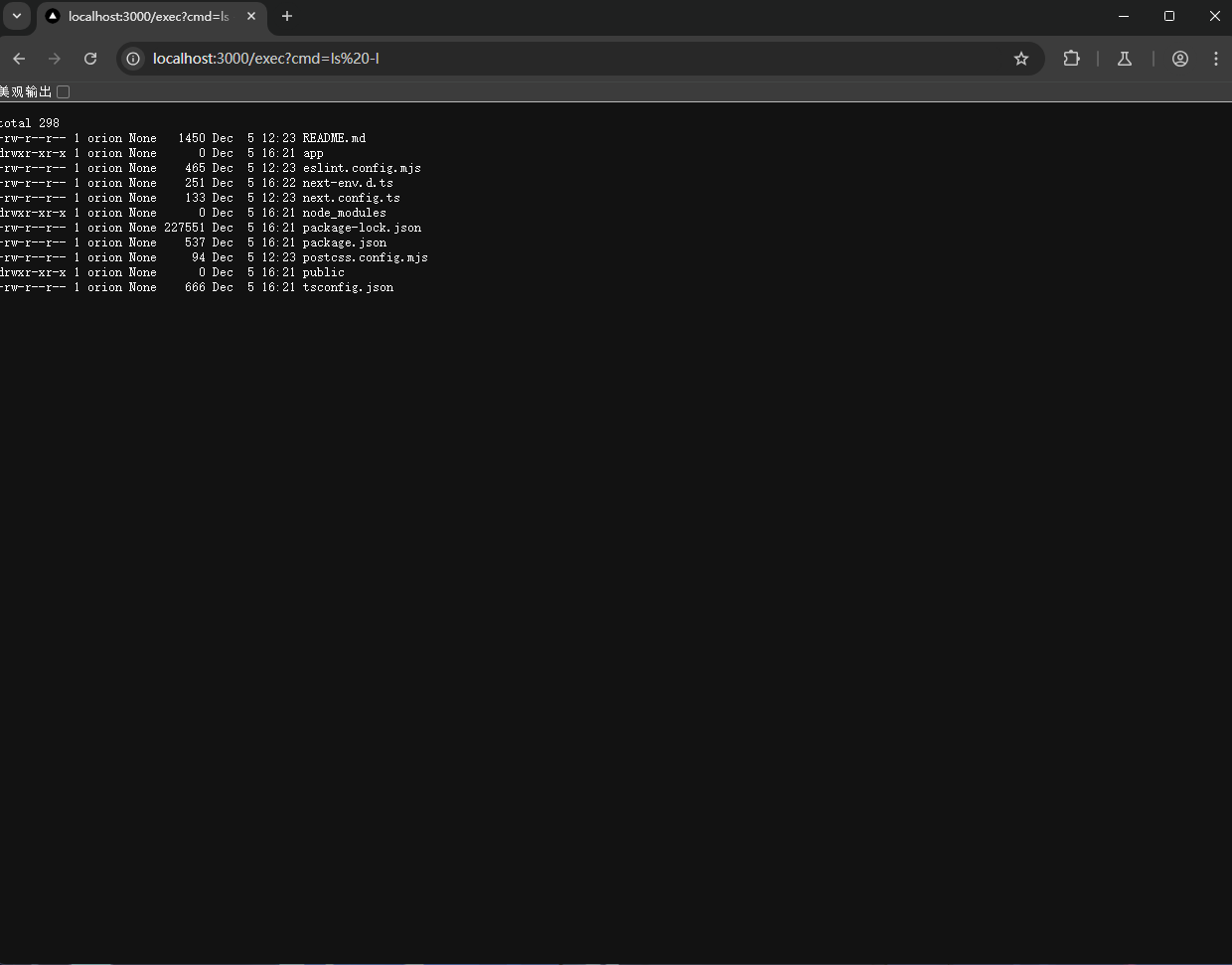
Task: Click eslint.config.mjs in the listing
Action: point(362,168)
